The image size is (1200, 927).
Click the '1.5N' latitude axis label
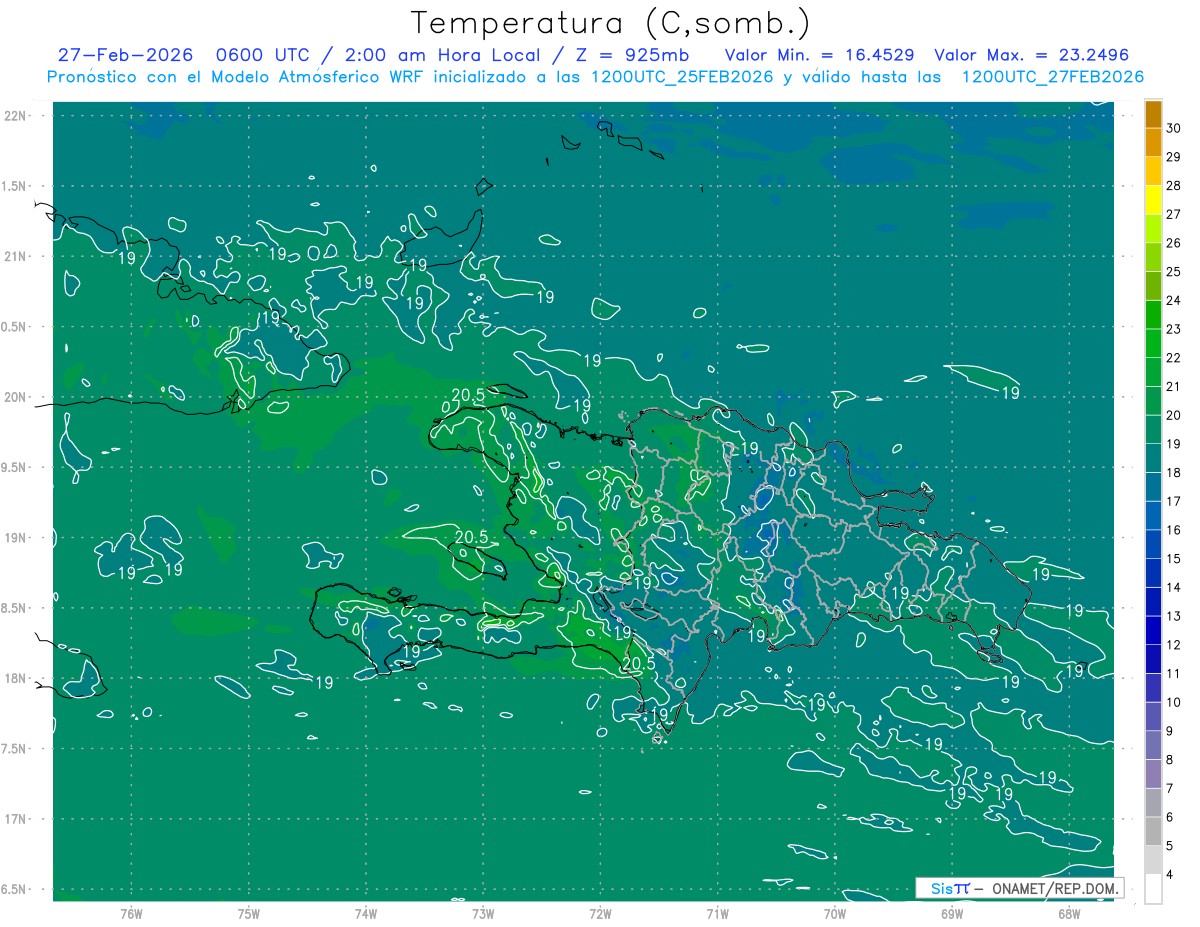tap(14, 186)
